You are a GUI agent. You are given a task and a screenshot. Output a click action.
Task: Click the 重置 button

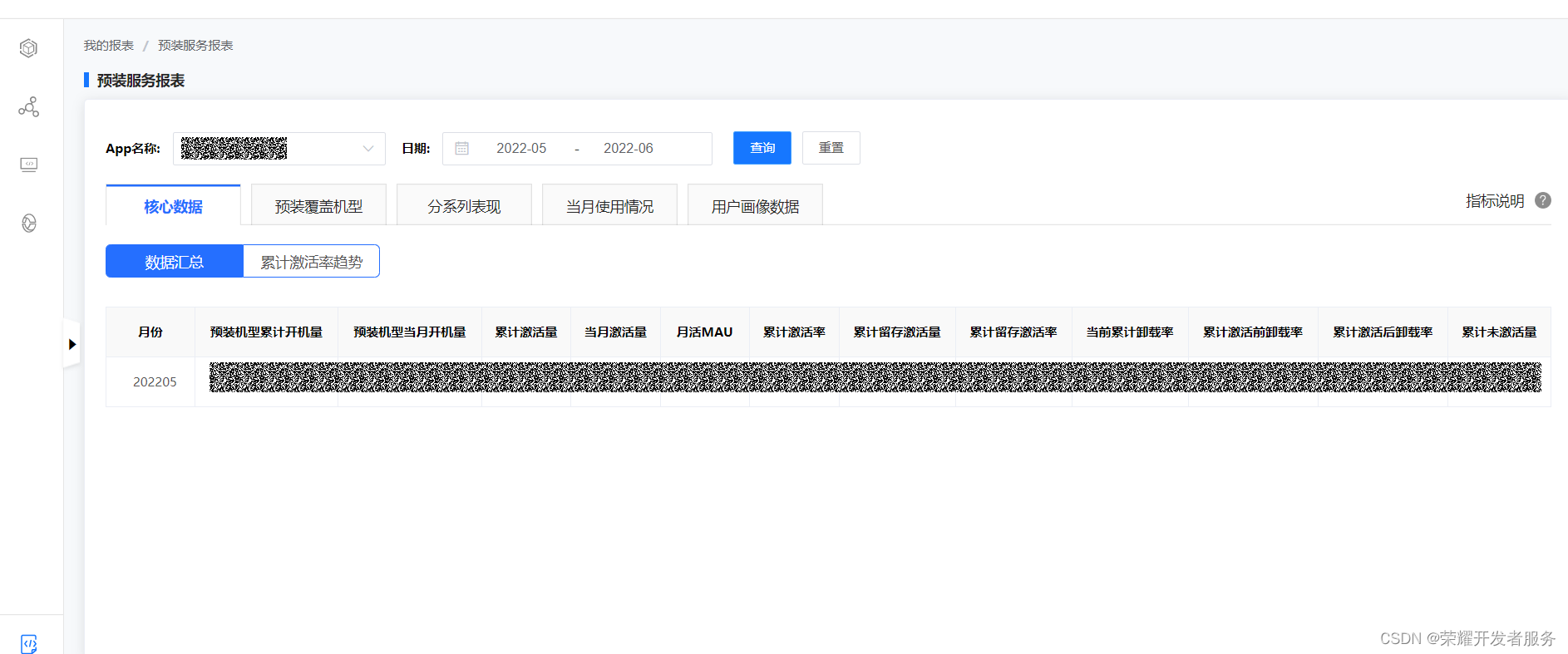pos(831,148)
